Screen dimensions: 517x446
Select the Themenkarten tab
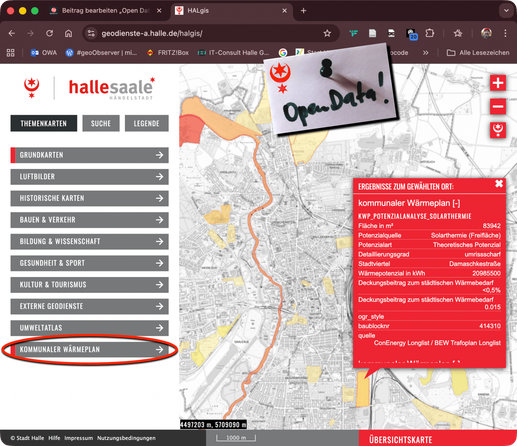(x=44, y=123)
